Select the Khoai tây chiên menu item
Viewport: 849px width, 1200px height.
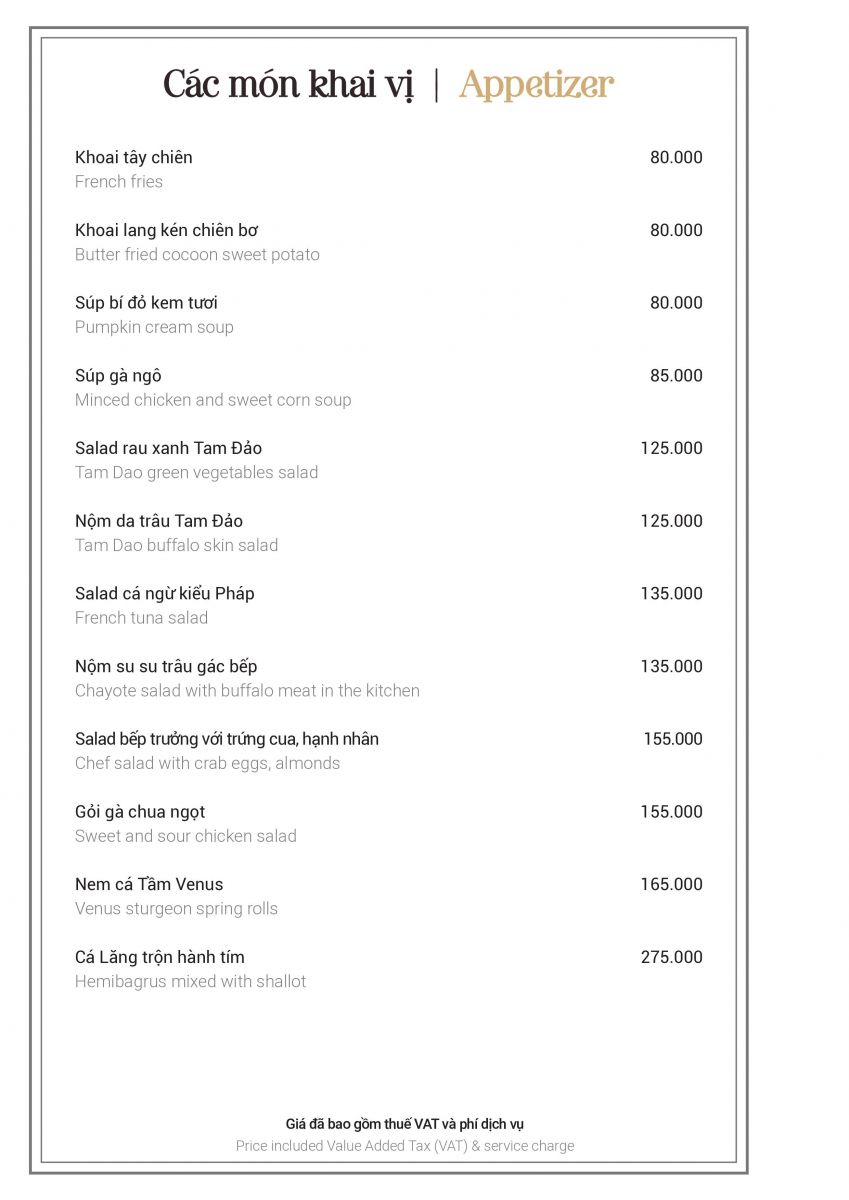(134, 157)
